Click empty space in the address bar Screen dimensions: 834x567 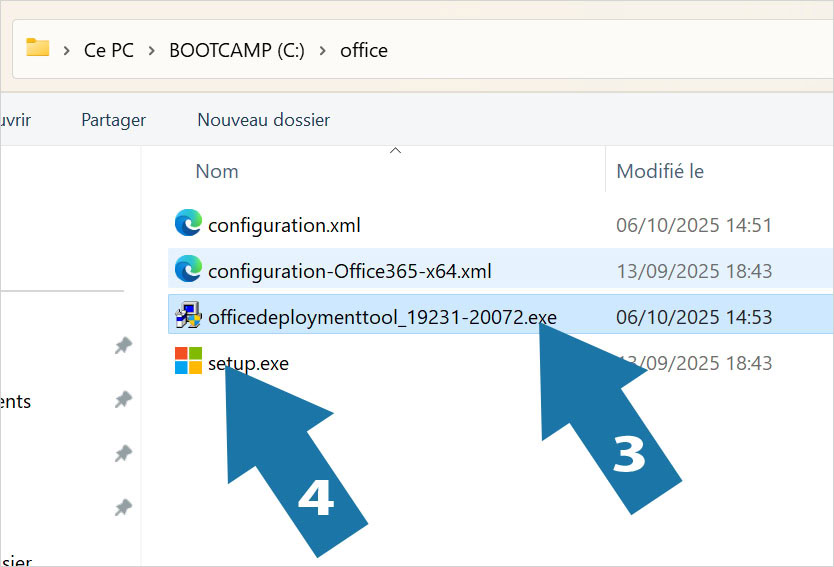[x=600, y=50]
